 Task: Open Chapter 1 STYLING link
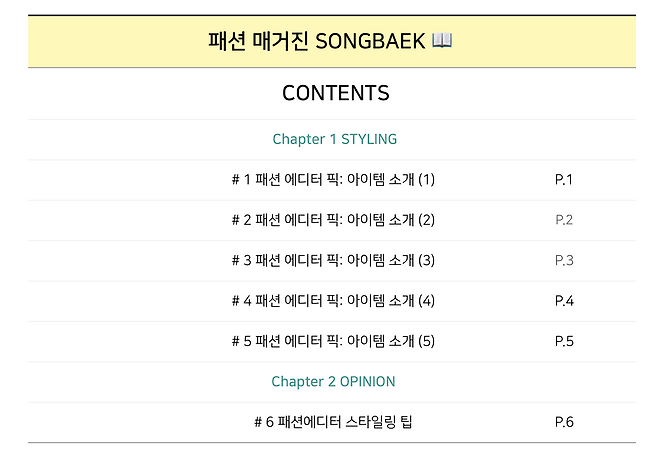pyautogui.click(x=334, y=139)
